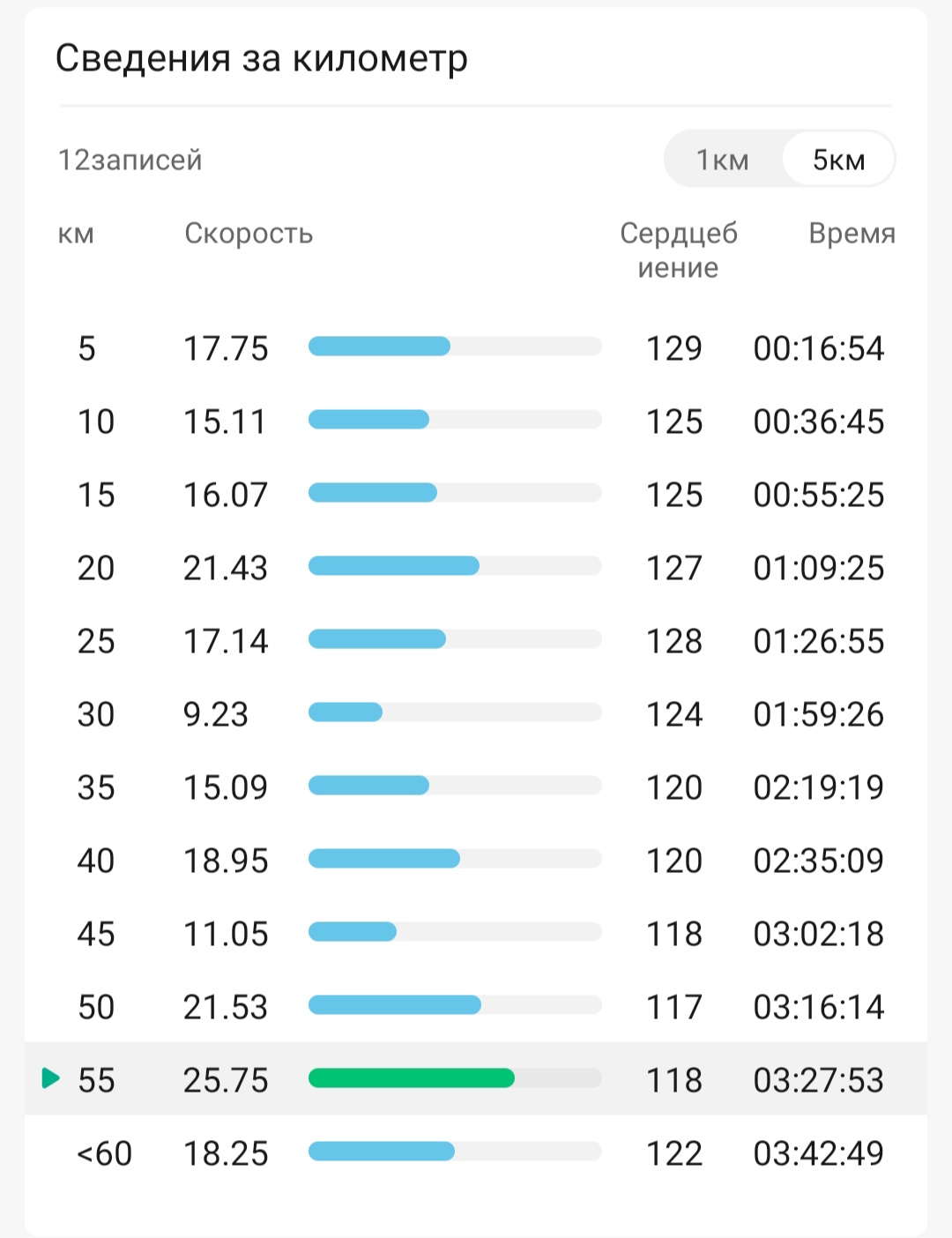Click the Сведения за километр title
Viewport: 952px width, 1238px height.
[x=261, y=59]
